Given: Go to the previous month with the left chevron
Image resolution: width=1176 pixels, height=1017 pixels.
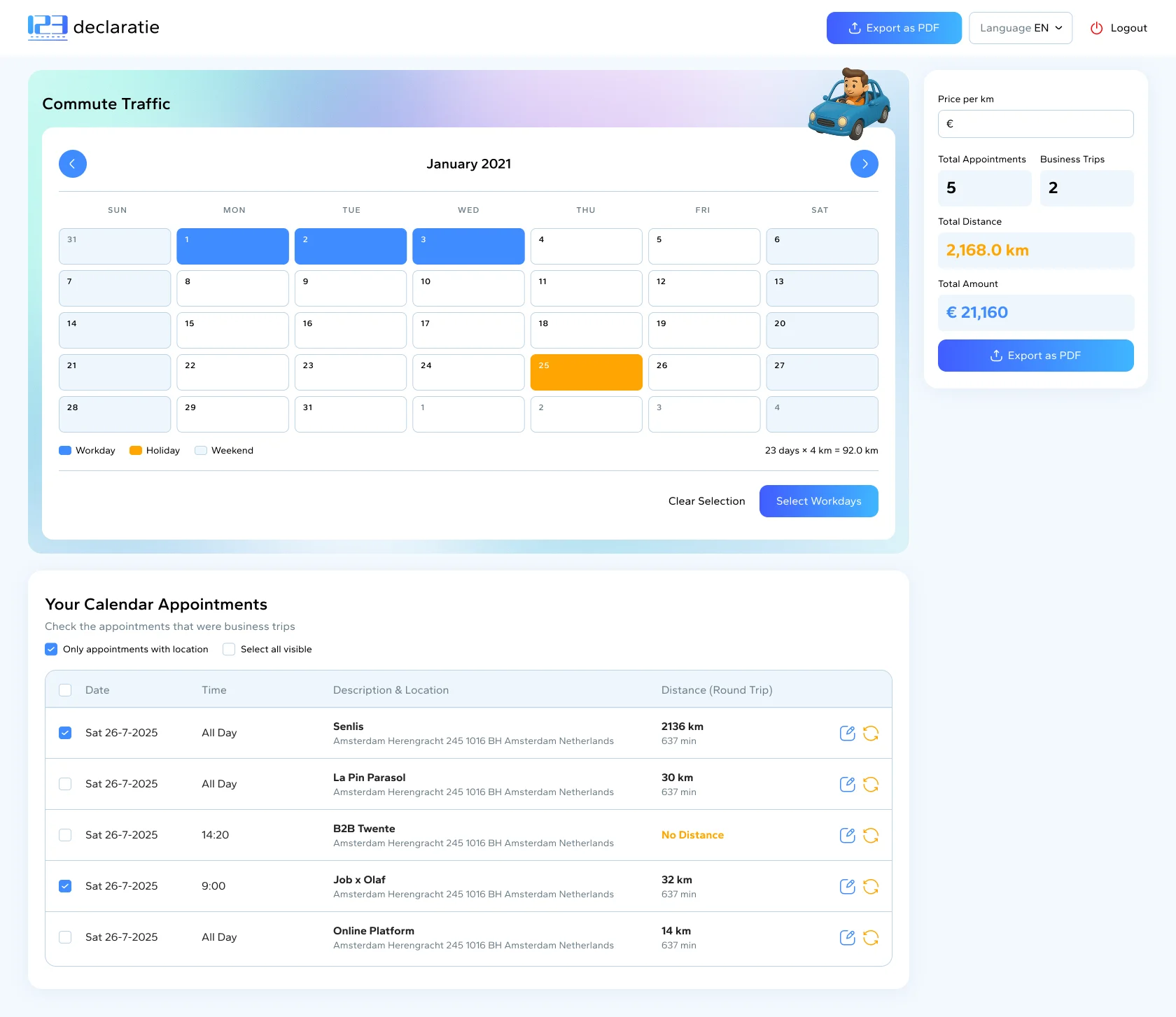Looking at the screenshot, I should coord(73,163).
